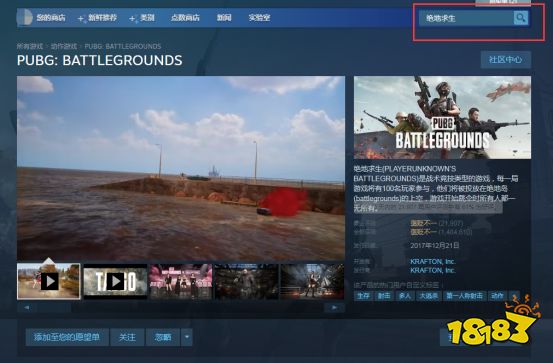This screenshot has height=363, width=553.
Task: Click the 动作游戏 breadcrumb link
Action: pos(63,46)
